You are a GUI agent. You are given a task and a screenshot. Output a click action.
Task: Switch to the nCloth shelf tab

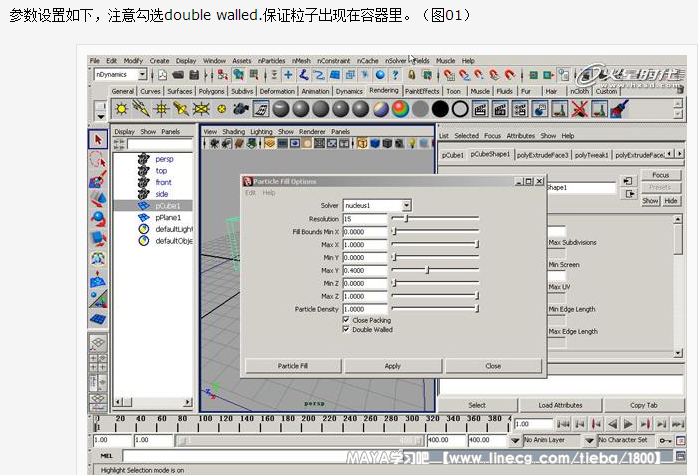click(580, 91)
